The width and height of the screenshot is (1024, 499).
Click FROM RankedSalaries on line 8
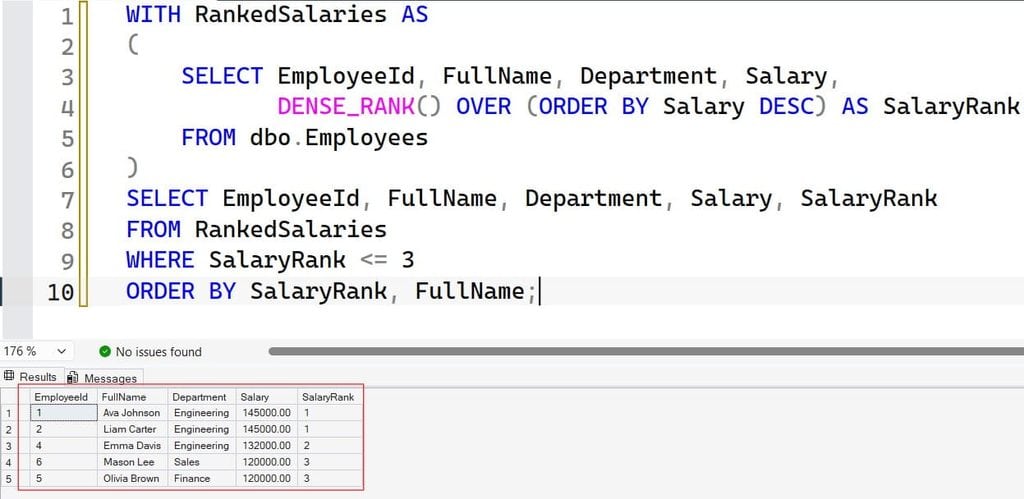pos(257,229)
